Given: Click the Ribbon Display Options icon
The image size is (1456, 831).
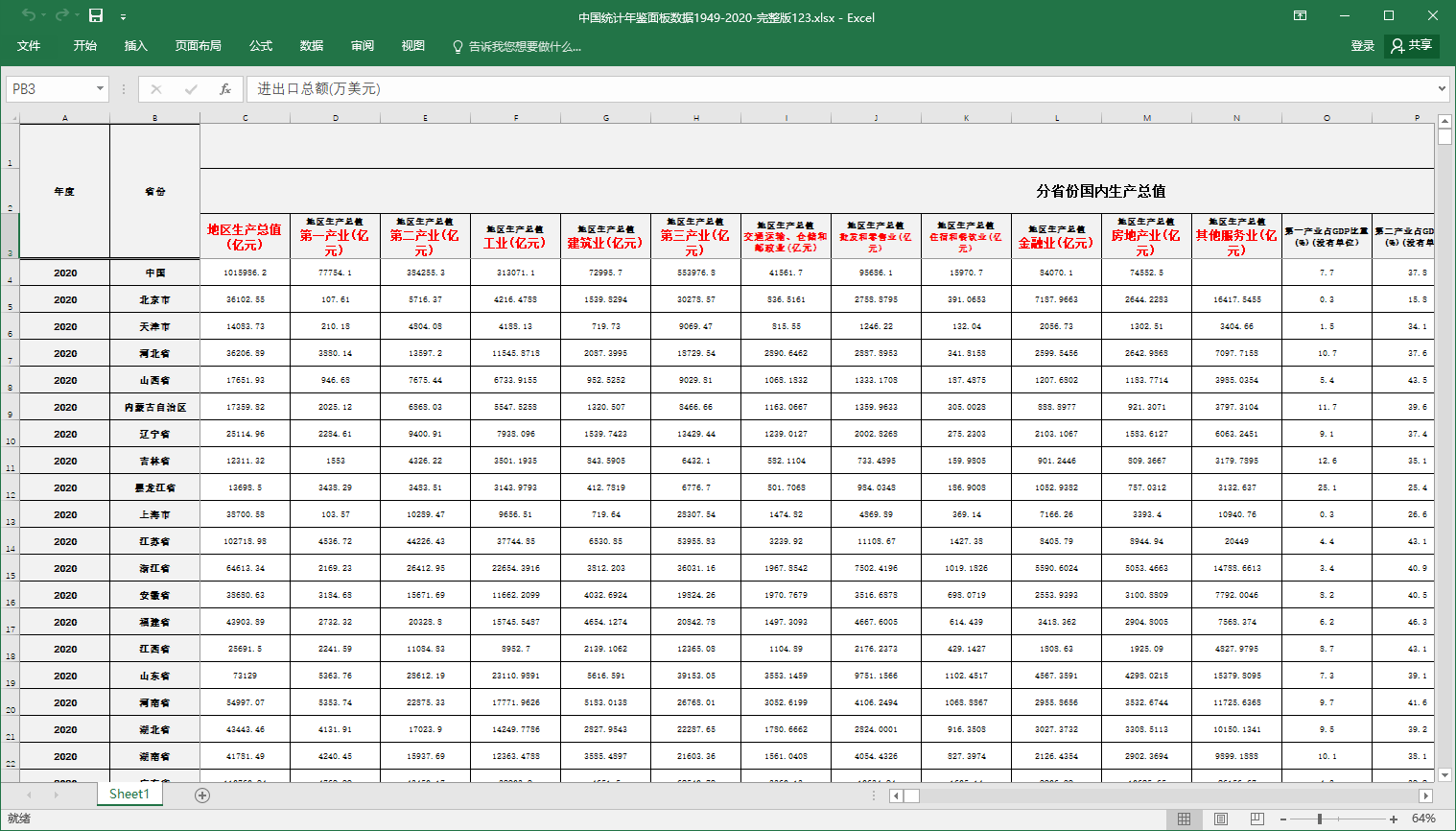Looking at the screenshot, I should click(1300, 15).
